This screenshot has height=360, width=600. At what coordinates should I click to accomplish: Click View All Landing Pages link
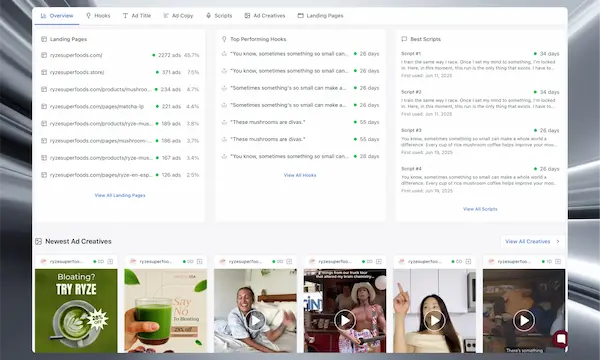tap(120, 195)
